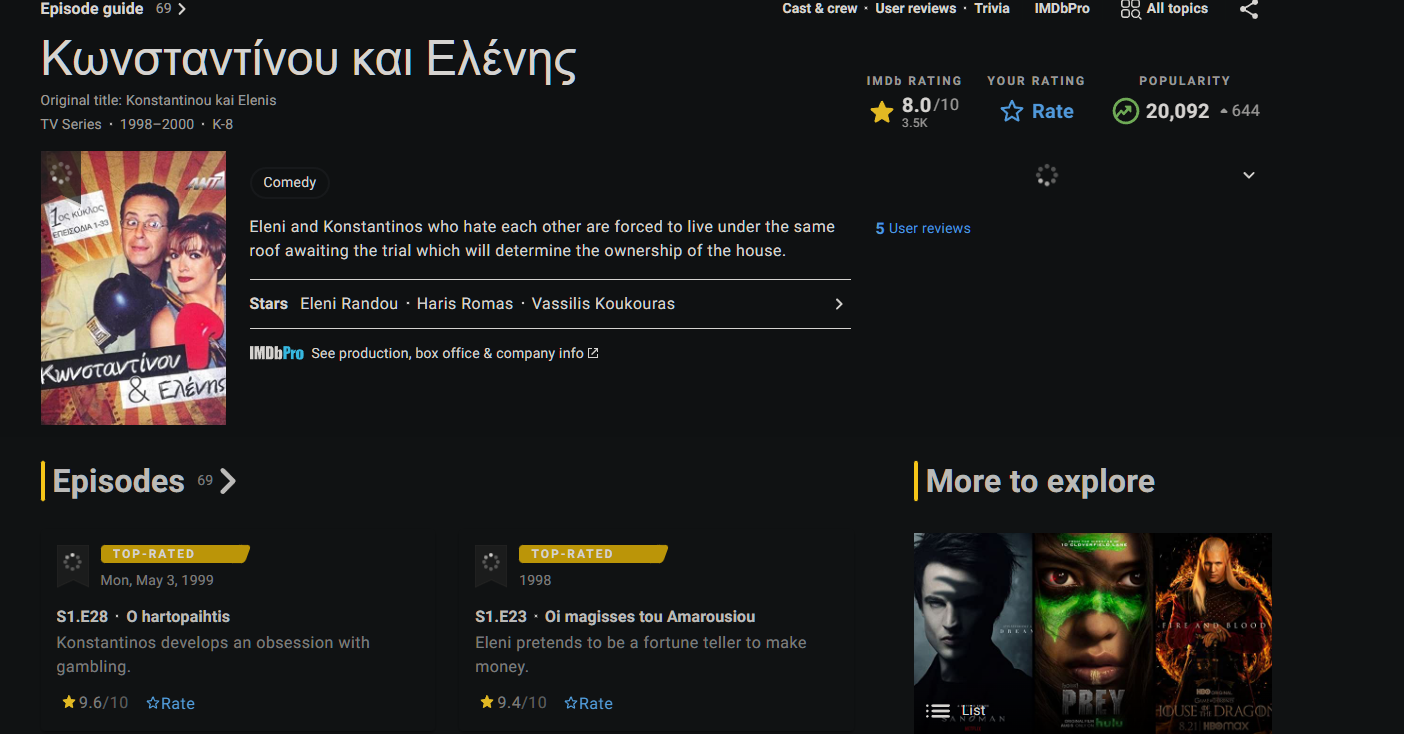Add the series poster to watchlist ribbon

pos(61,175)
